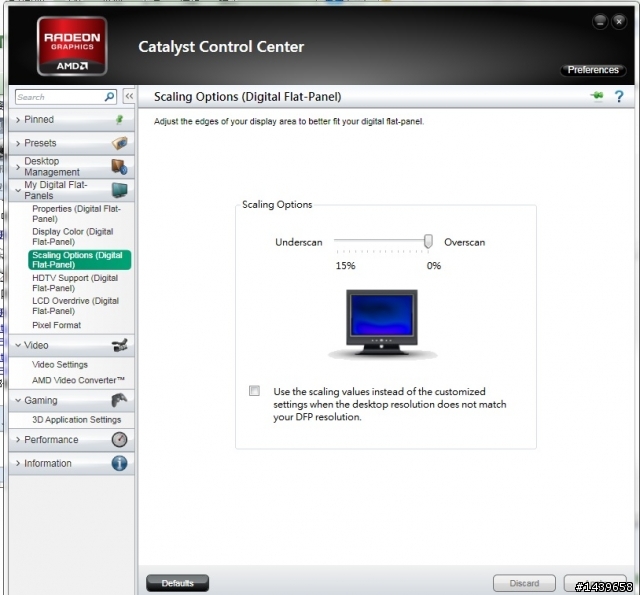Expand the Information section
Viewport: 640px width, 595px height.
click(71, 463)
